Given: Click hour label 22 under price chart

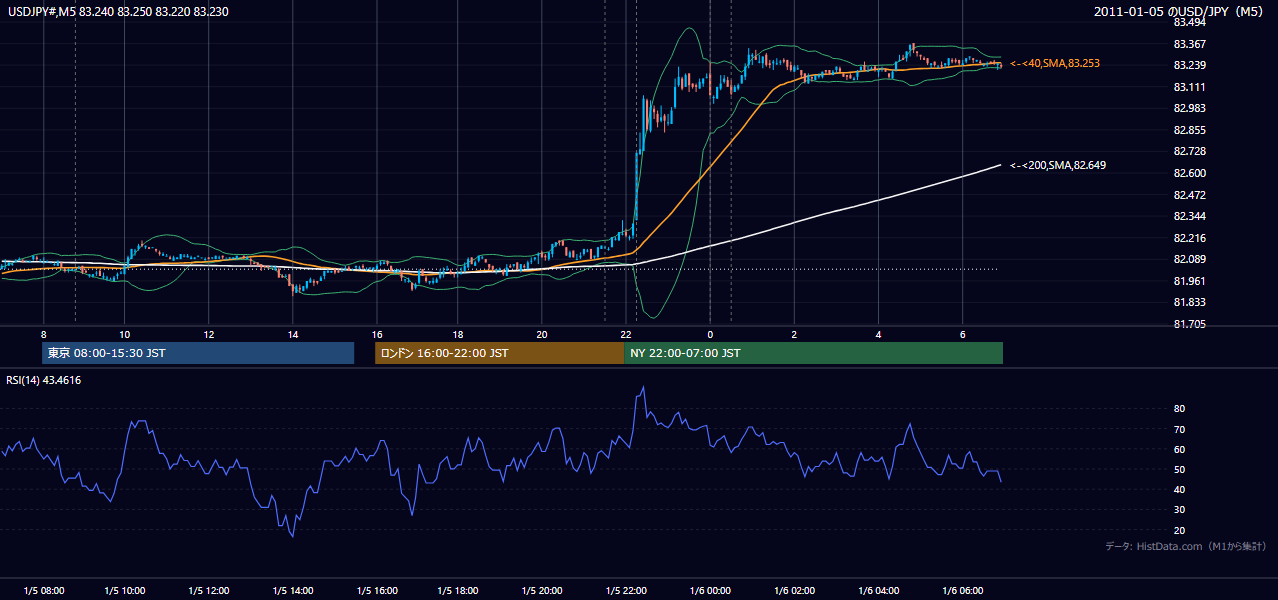Looking at the screenshot, I should click(626, 333).
